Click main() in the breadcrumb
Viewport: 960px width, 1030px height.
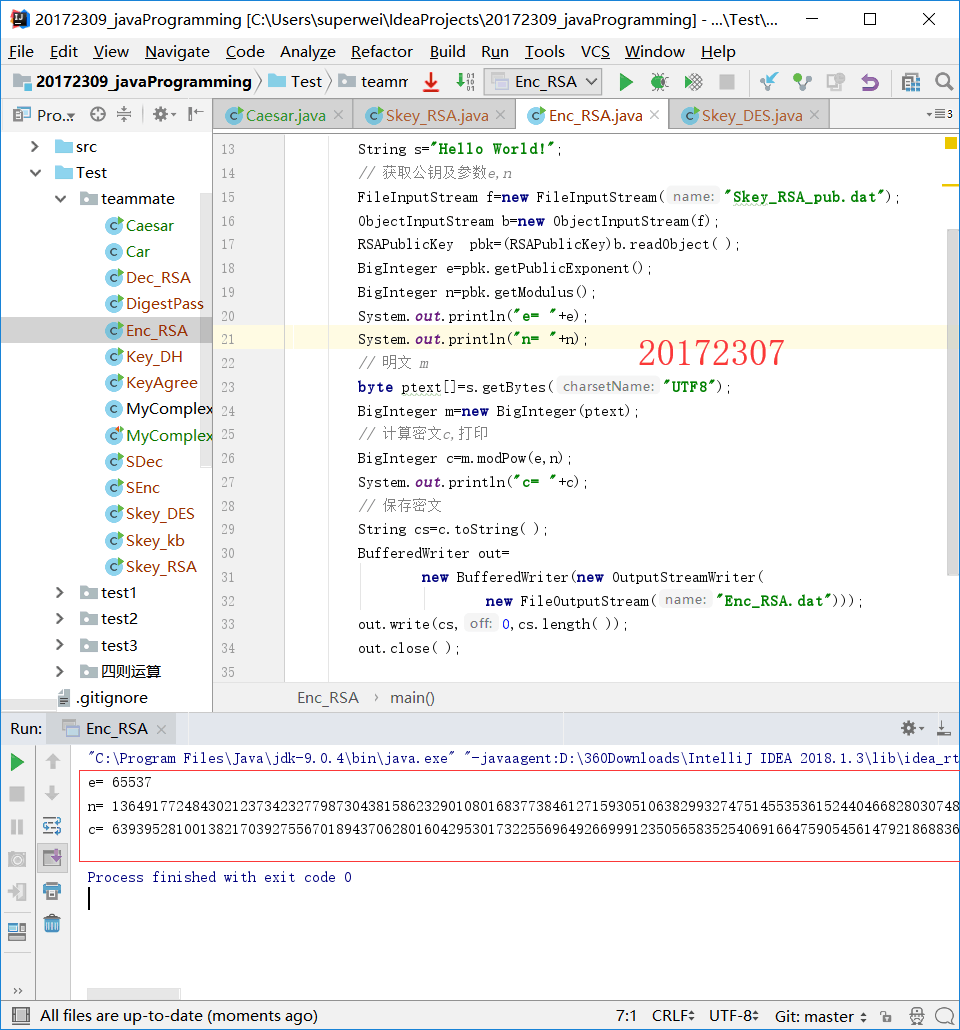pos(412,698)
